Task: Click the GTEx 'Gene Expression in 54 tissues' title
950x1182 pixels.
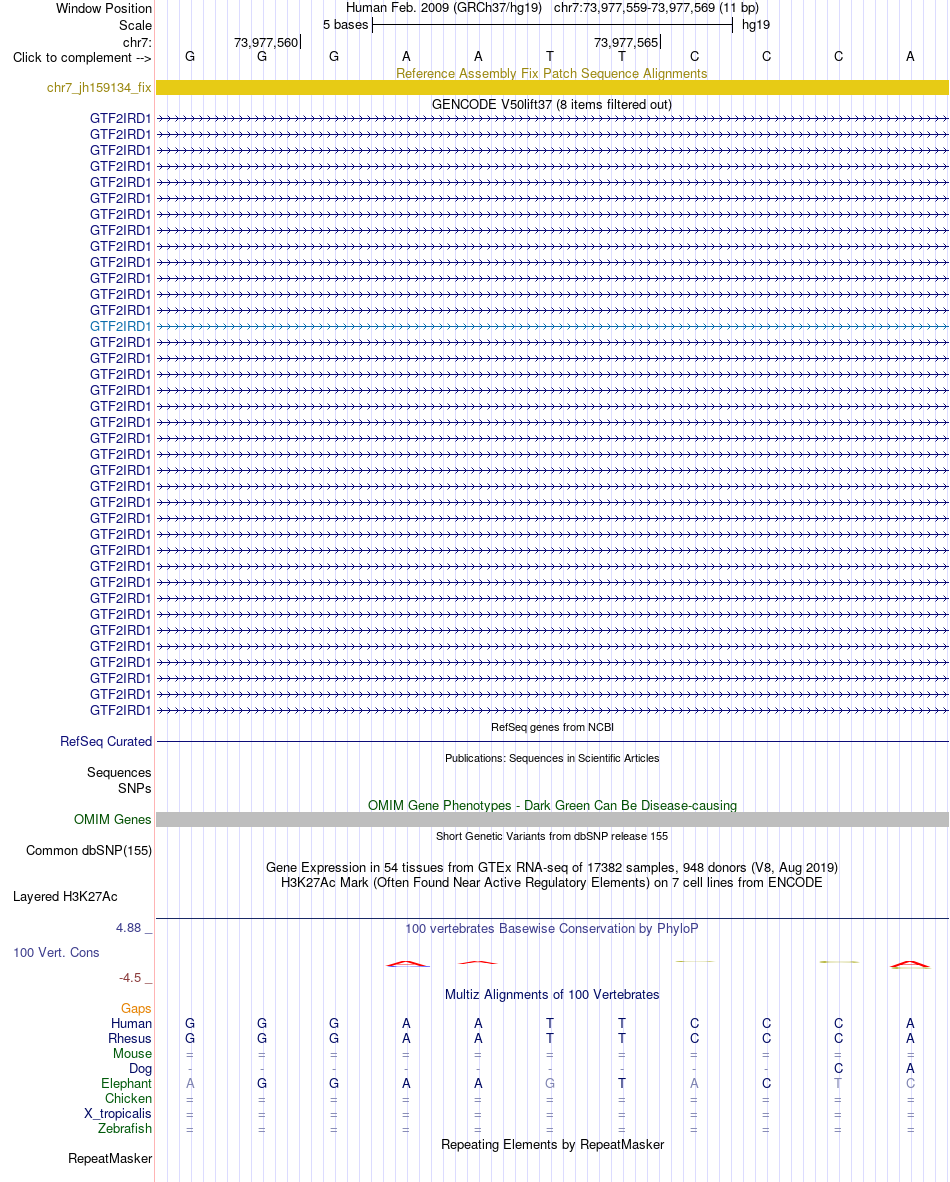Action: [552, 868]
